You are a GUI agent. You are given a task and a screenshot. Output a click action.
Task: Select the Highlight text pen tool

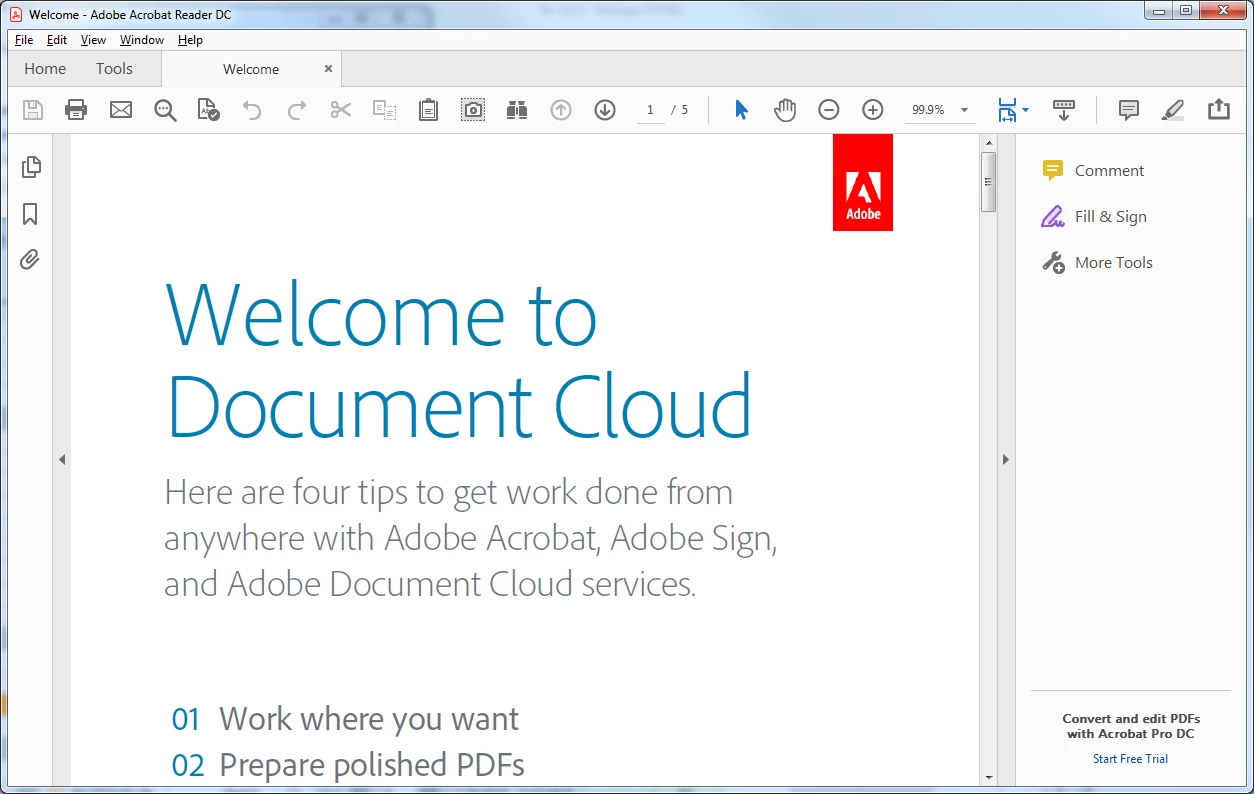[x=1173, y=110]
